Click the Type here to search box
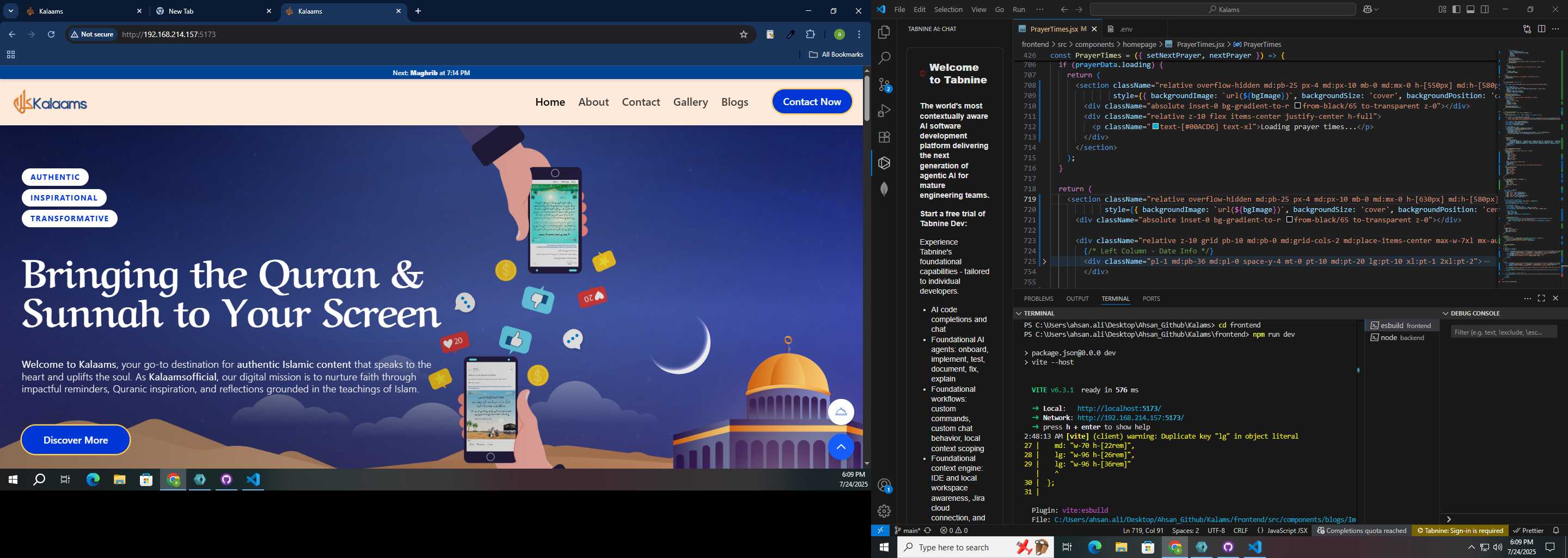 pos(975,548)
